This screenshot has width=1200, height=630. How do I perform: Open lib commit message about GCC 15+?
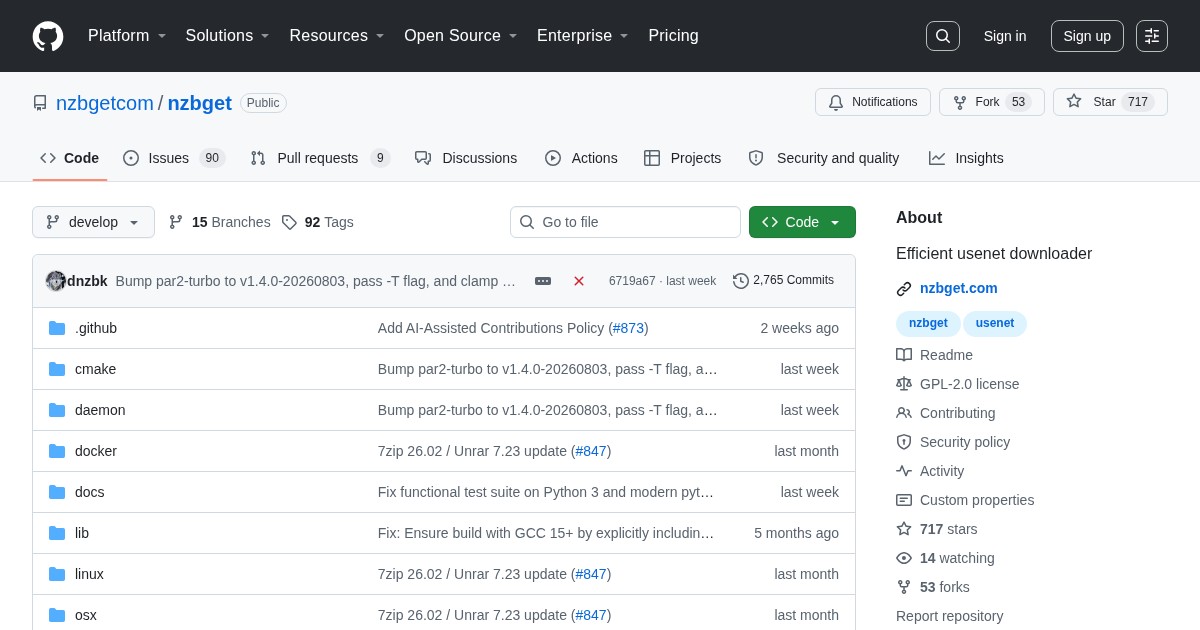point(546,533)
